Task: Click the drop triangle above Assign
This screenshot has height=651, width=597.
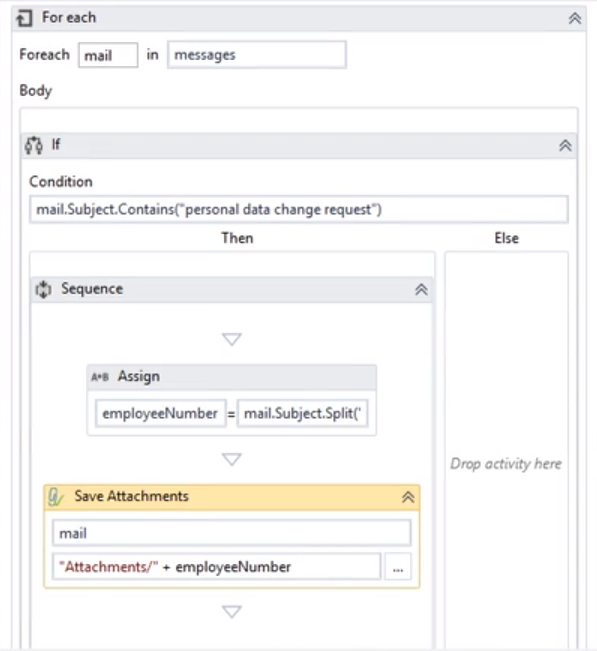Action: (x=232, y=339)
